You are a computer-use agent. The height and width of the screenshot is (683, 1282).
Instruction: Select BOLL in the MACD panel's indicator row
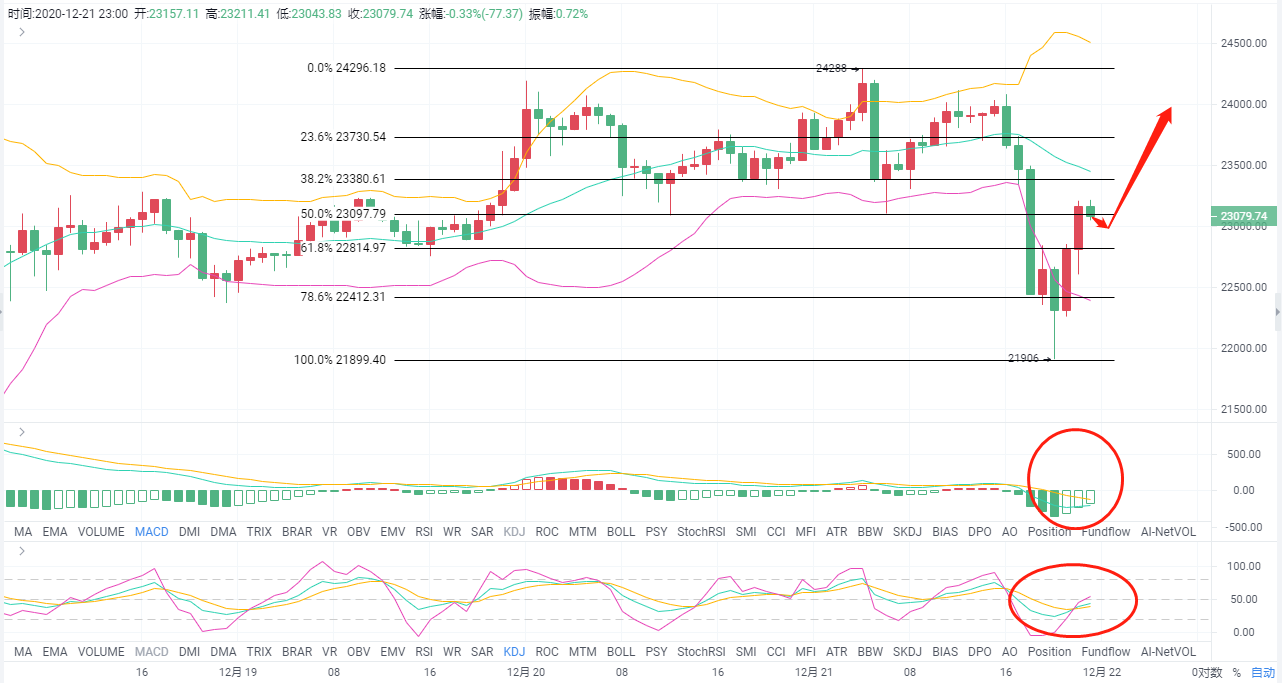pyautogui.click(x=621, y=532)
